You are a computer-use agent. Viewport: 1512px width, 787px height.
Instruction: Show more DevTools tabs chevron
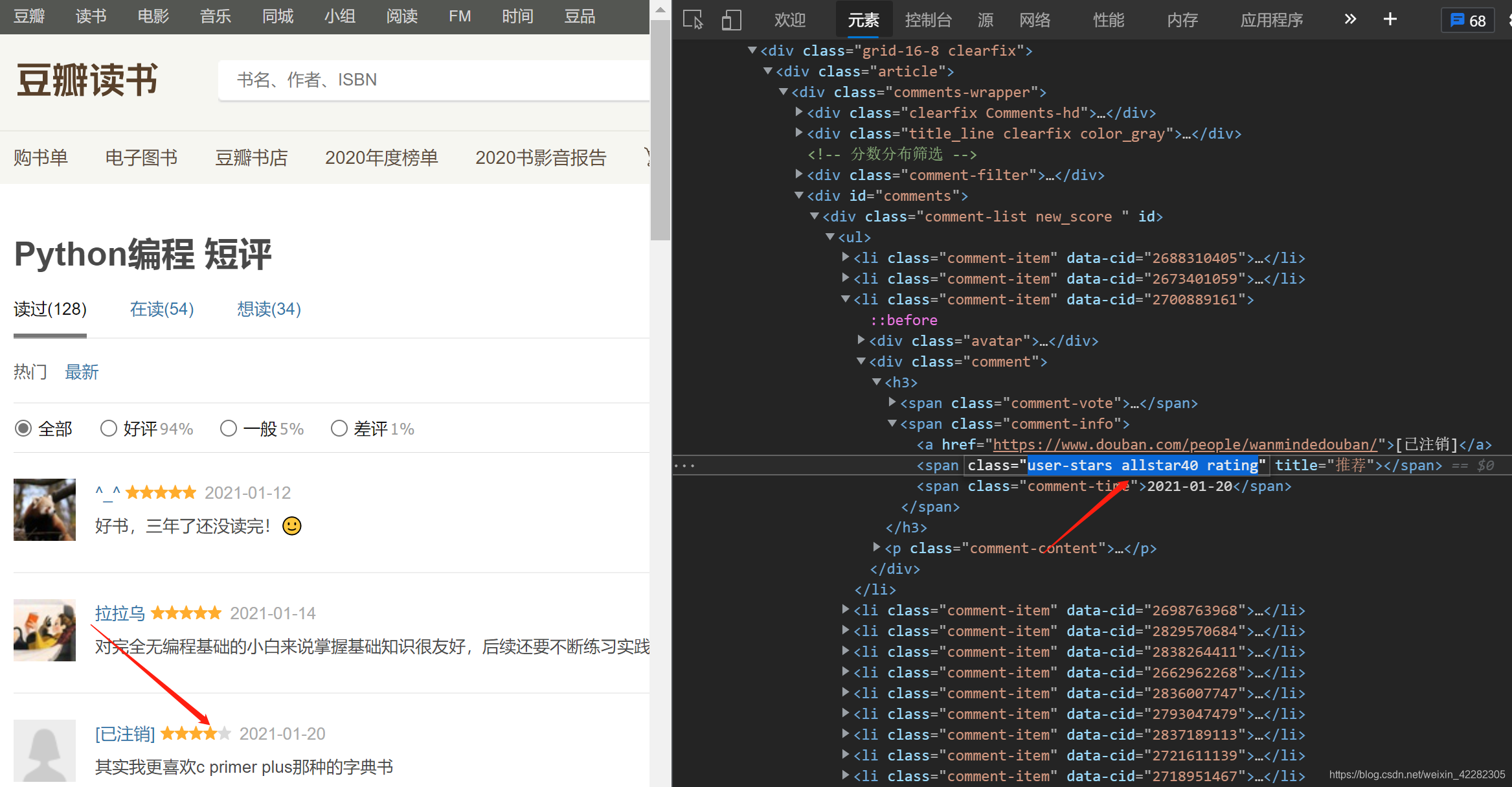1350,19
